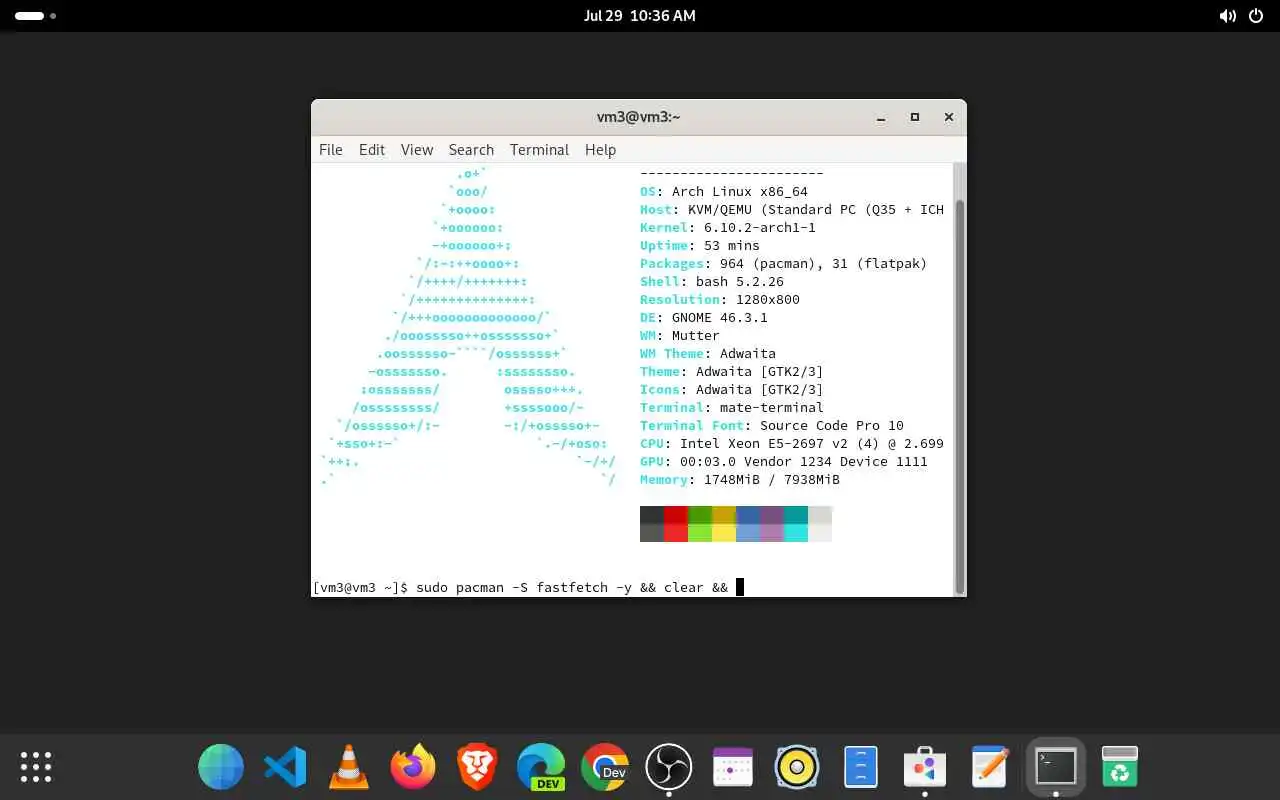Image resolution: width=1280 pixels, height=800 pixels.
Task: Open the green recycle trash icon
Action: [x=1120, y=767]
